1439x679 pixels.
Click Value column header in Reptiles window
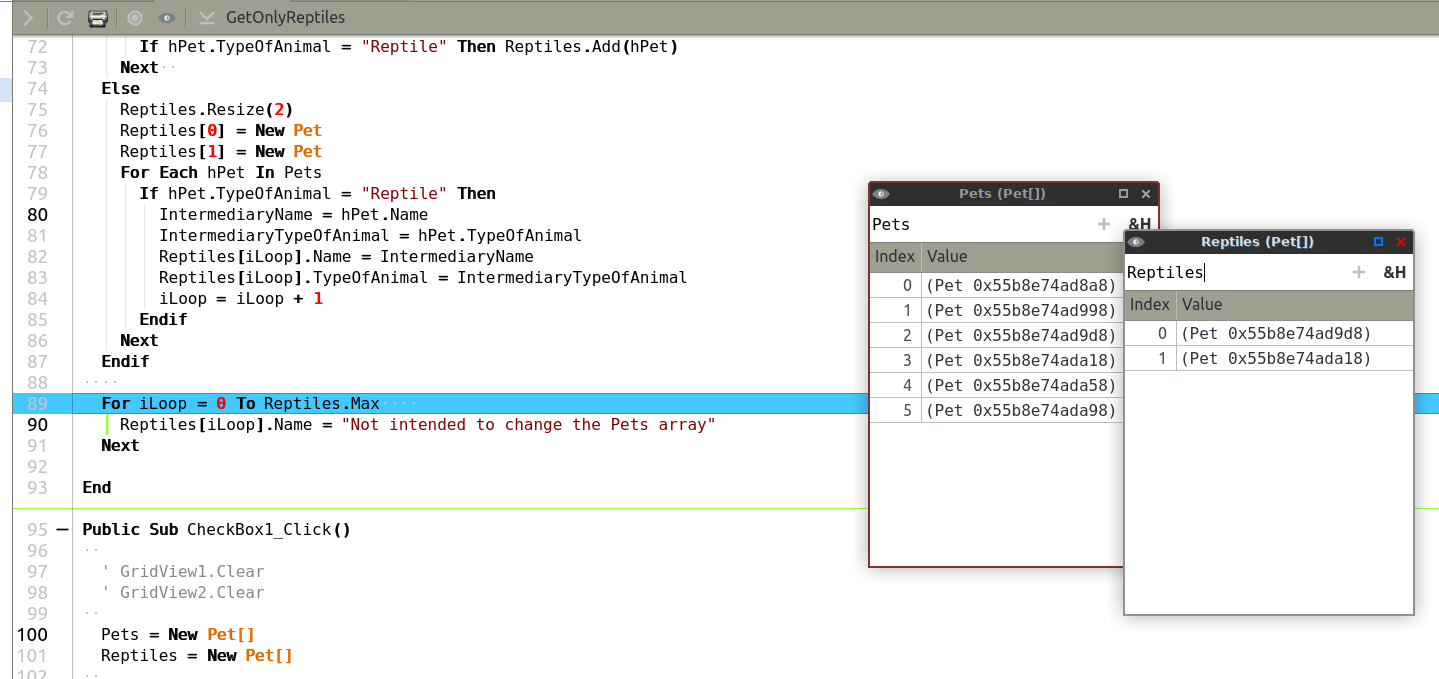click(1295, 305)
